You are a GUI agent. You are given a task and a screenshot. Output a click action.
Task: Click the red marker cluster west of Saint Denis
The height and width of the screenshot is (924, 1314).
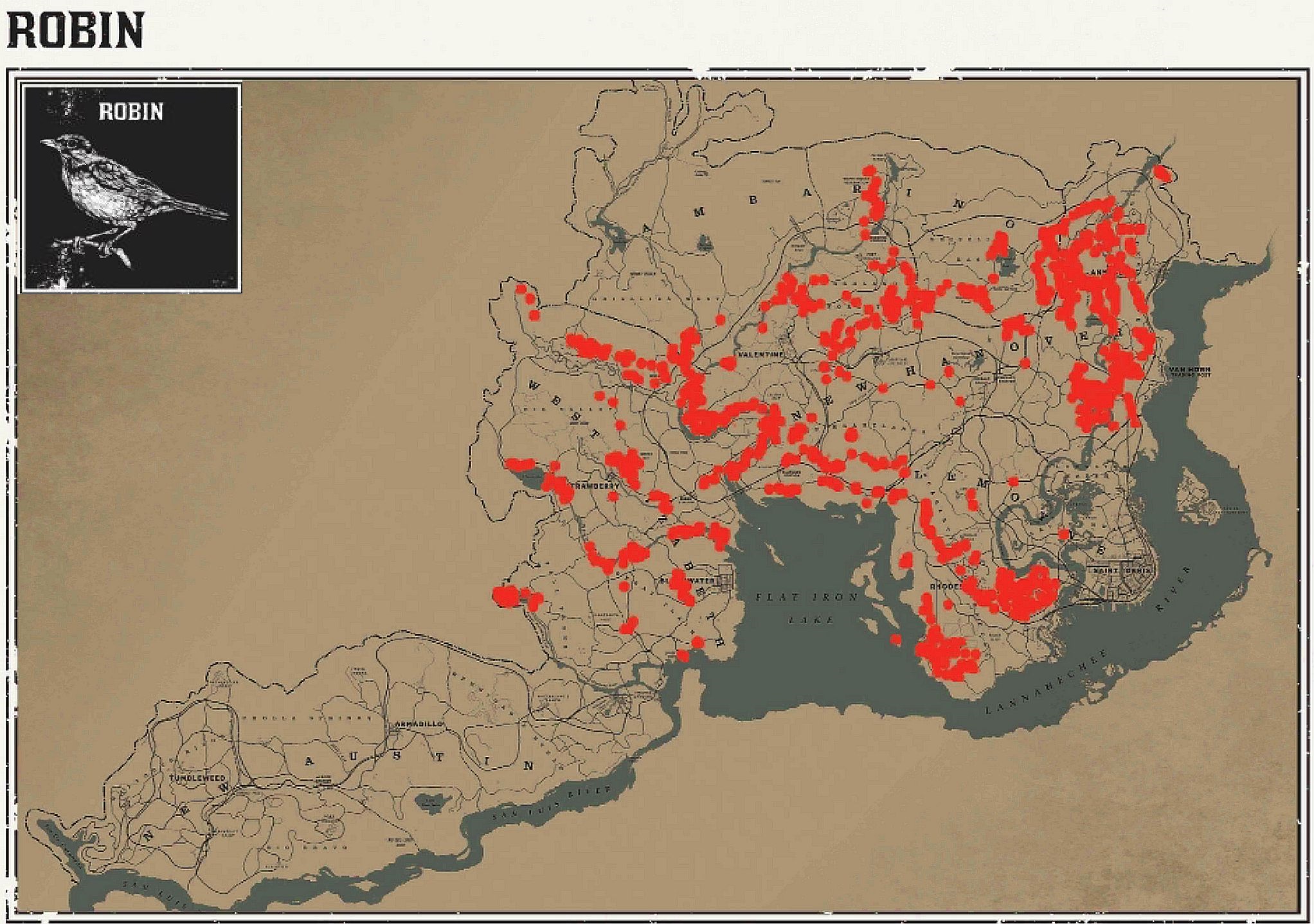1022,591
